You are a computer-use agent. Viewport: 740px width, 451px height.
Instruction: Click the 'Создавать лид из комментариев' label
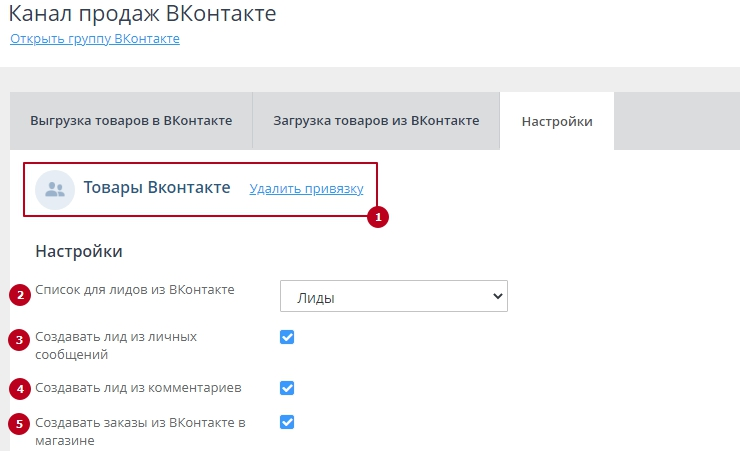(137, 387)
